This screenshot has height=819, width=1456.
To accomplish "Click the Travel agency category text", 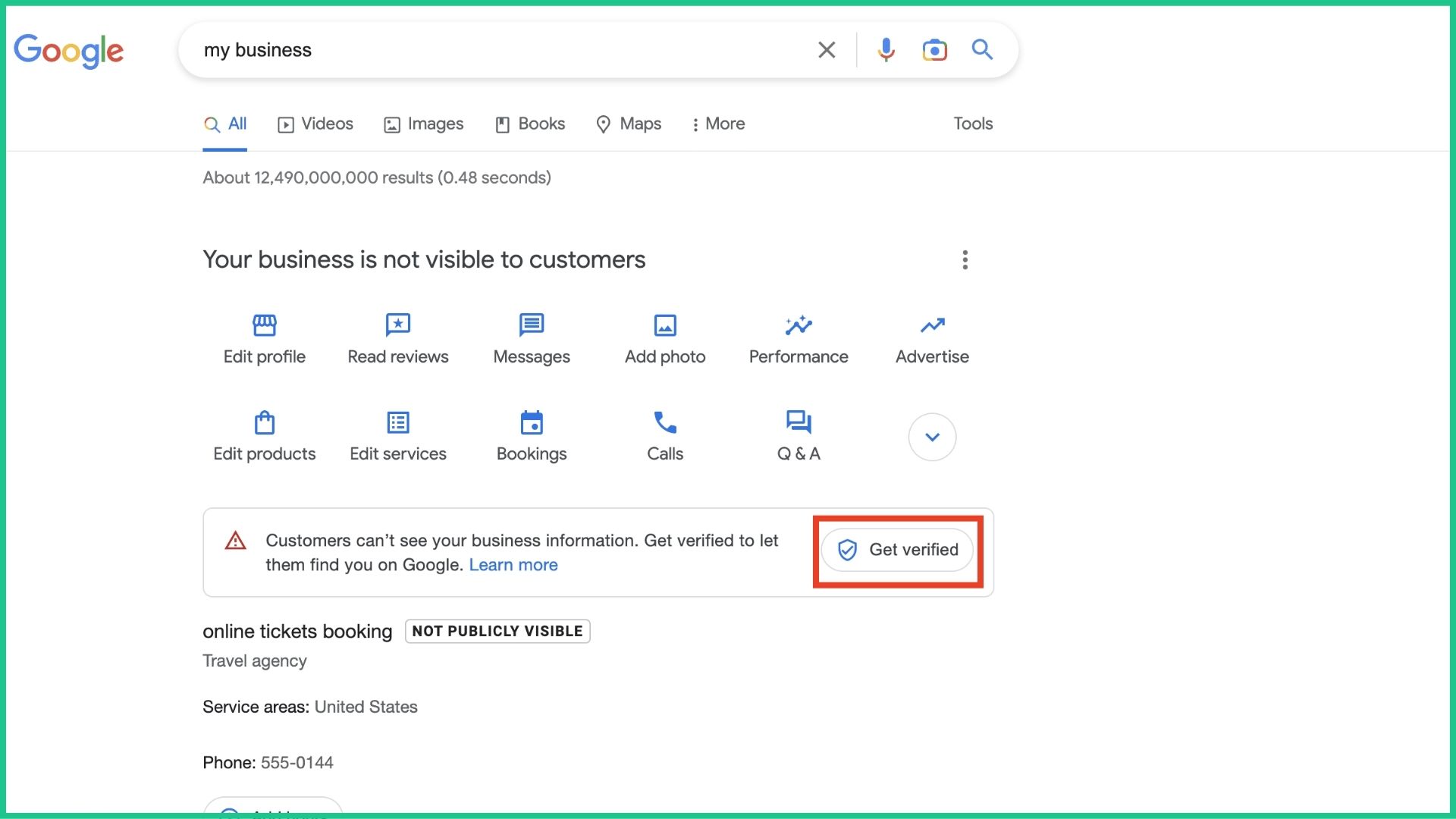I will click(x=255, y=661).
